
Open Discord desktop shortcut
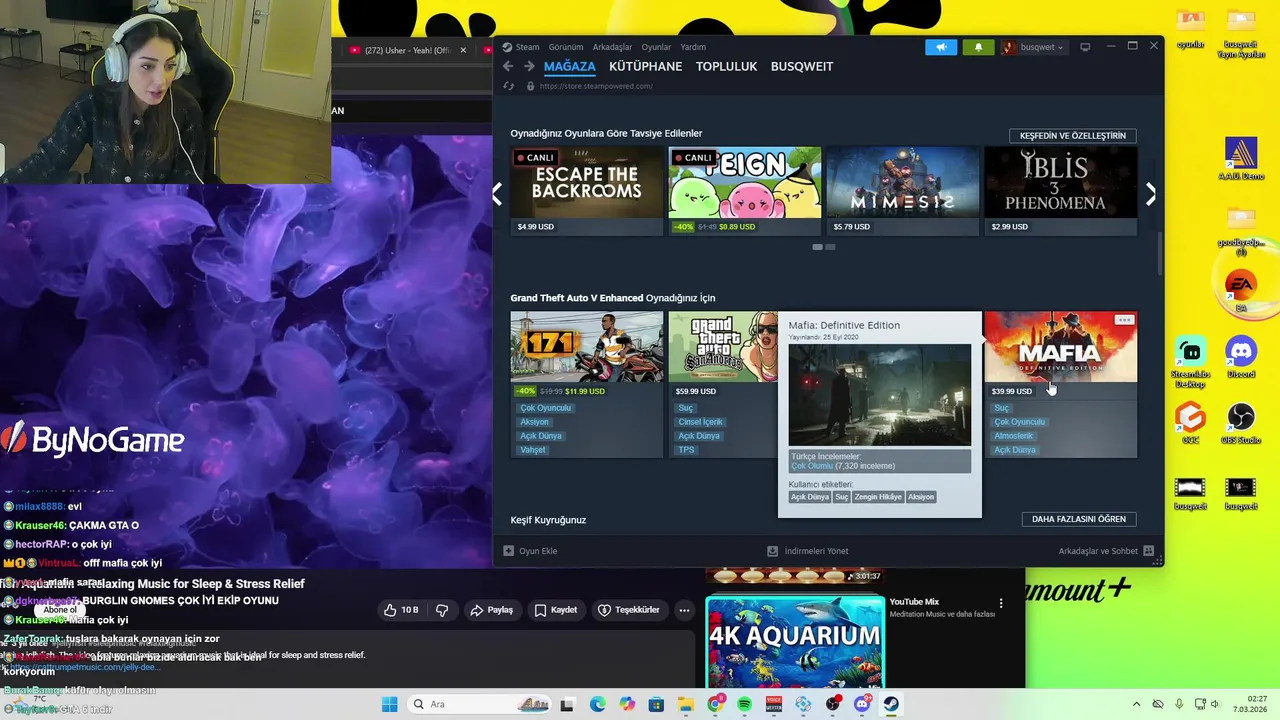[x=1241, y=358]
